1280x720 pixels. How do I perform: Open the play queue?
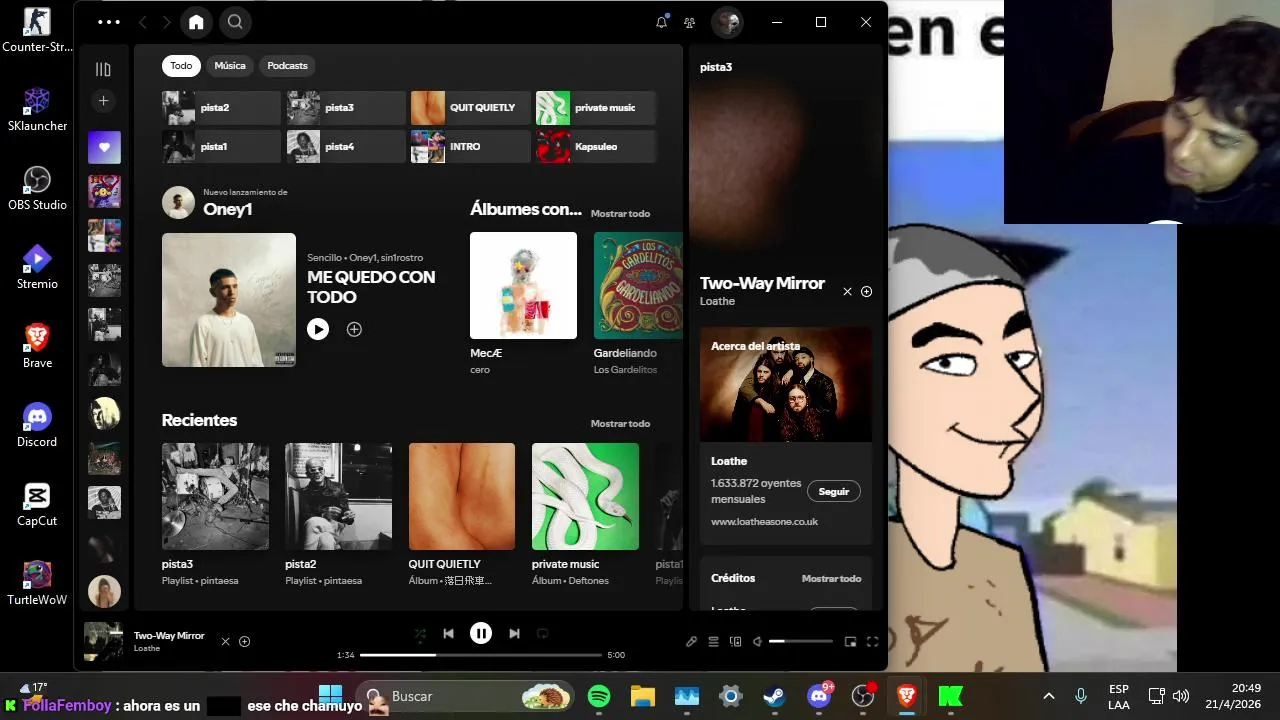pos(714,642)
